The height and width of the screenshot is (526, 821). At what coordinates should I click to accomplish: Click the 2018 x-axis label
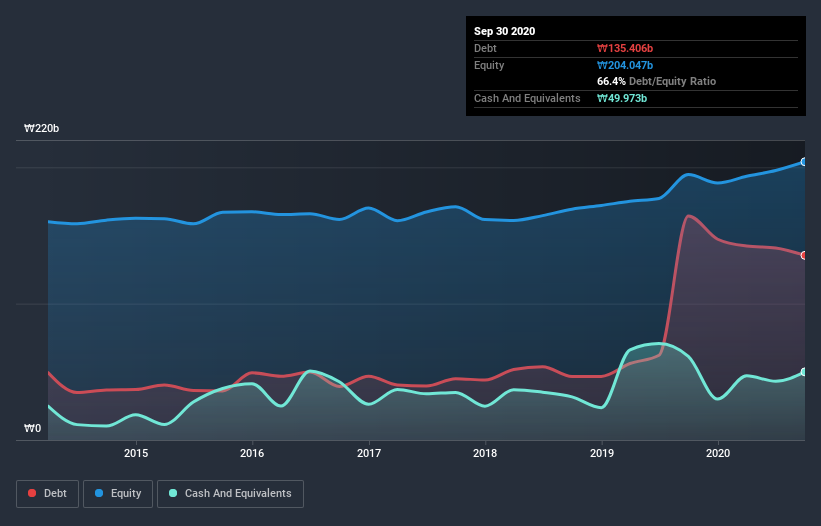point(485,453)
